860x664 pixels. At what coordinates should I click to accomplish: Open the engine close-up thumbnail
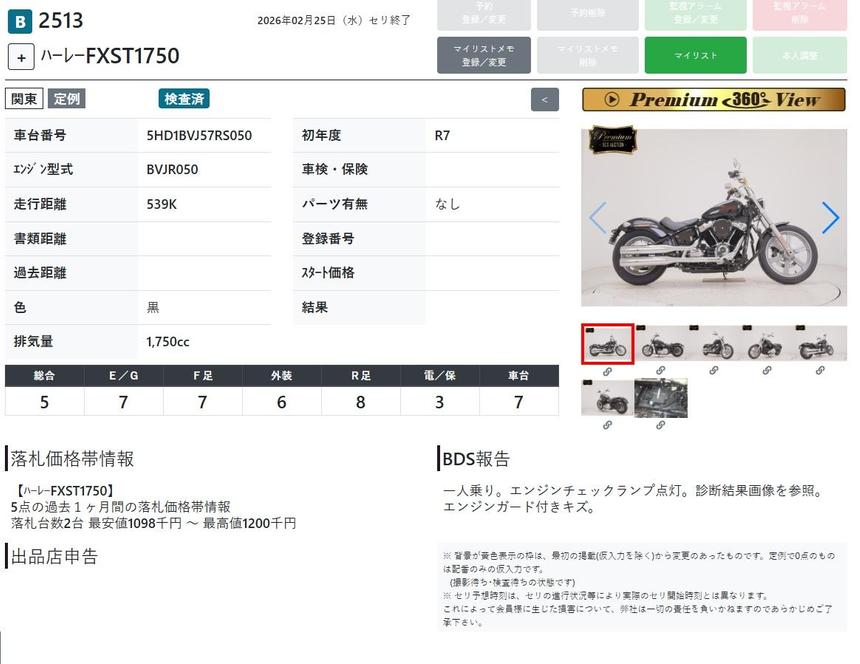pos(660,398)
